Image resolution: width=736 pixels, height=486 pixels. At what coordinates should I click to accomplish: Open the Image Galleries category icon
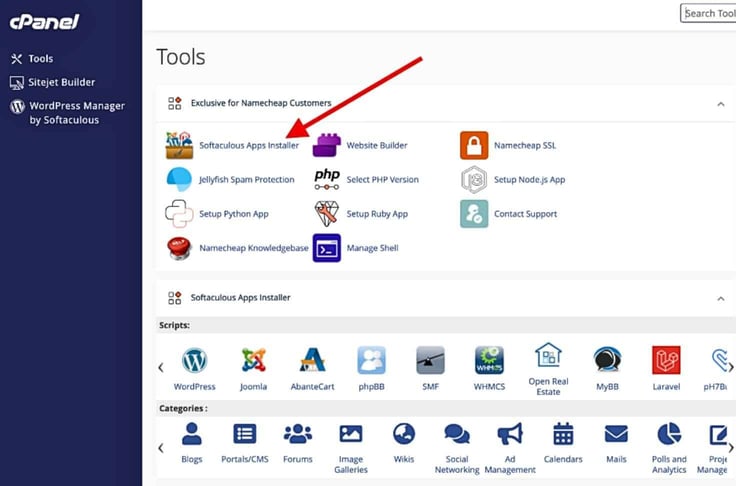tap(351, 433)
